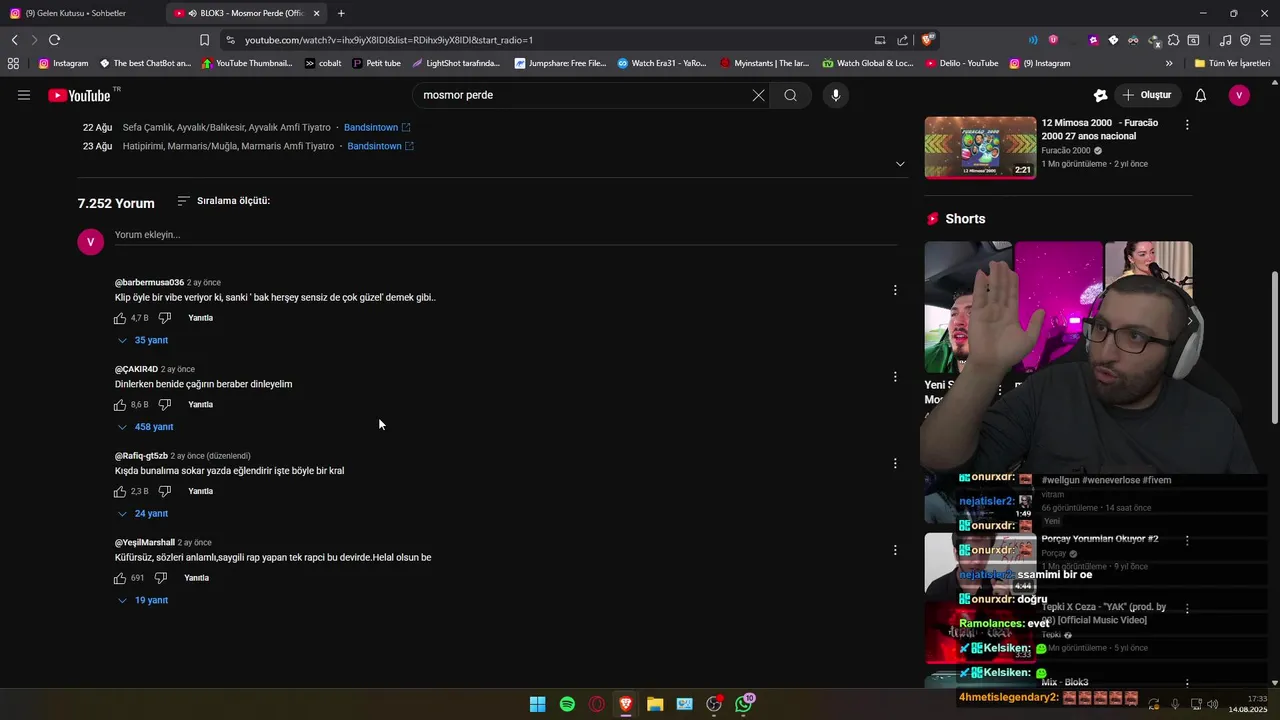Open the YouTube Thumbnail bookmark
The height and width of the screenshot is (720, 1280).
(247, 63)
